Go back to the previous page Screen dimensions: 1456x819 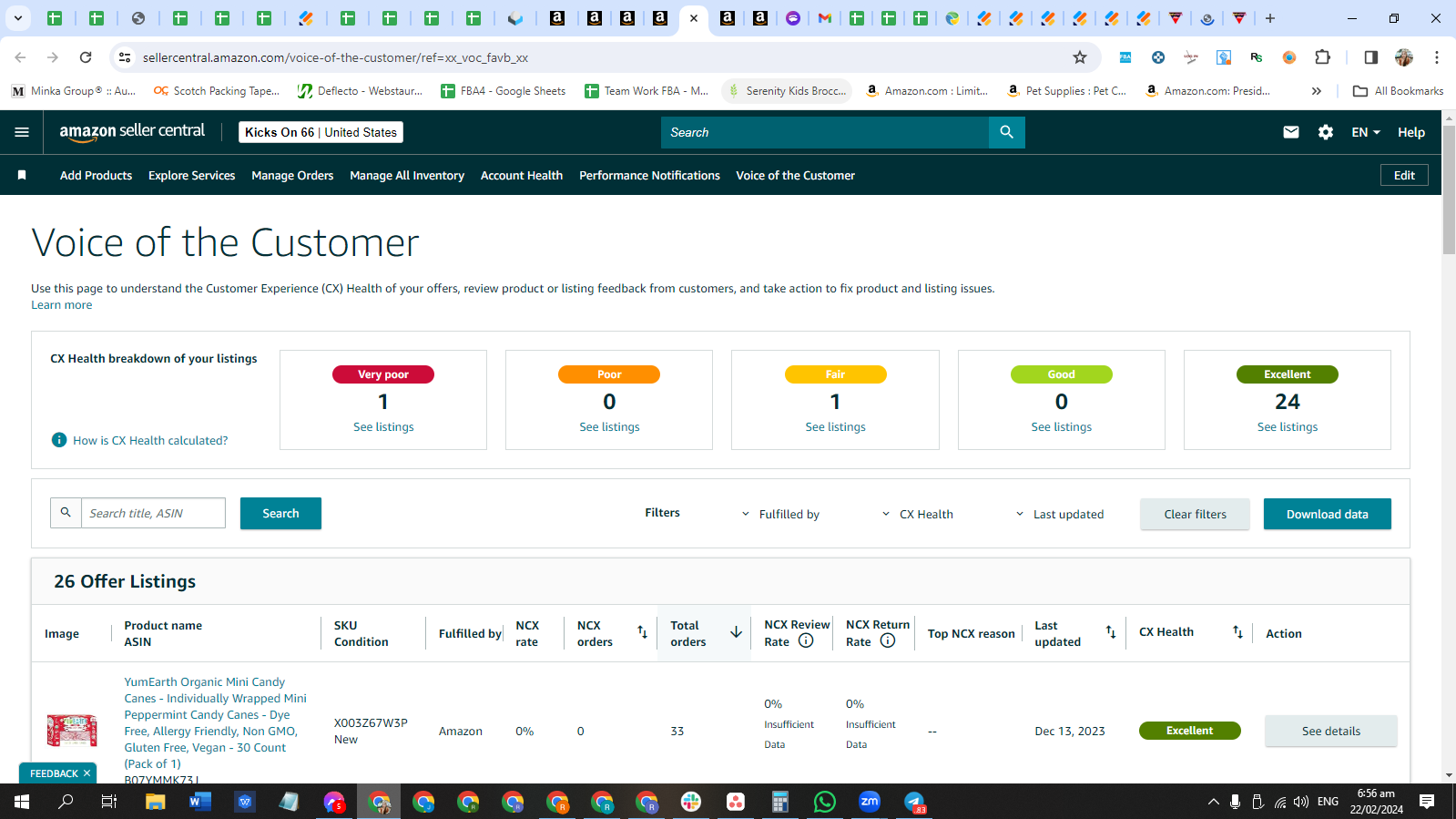20,57
